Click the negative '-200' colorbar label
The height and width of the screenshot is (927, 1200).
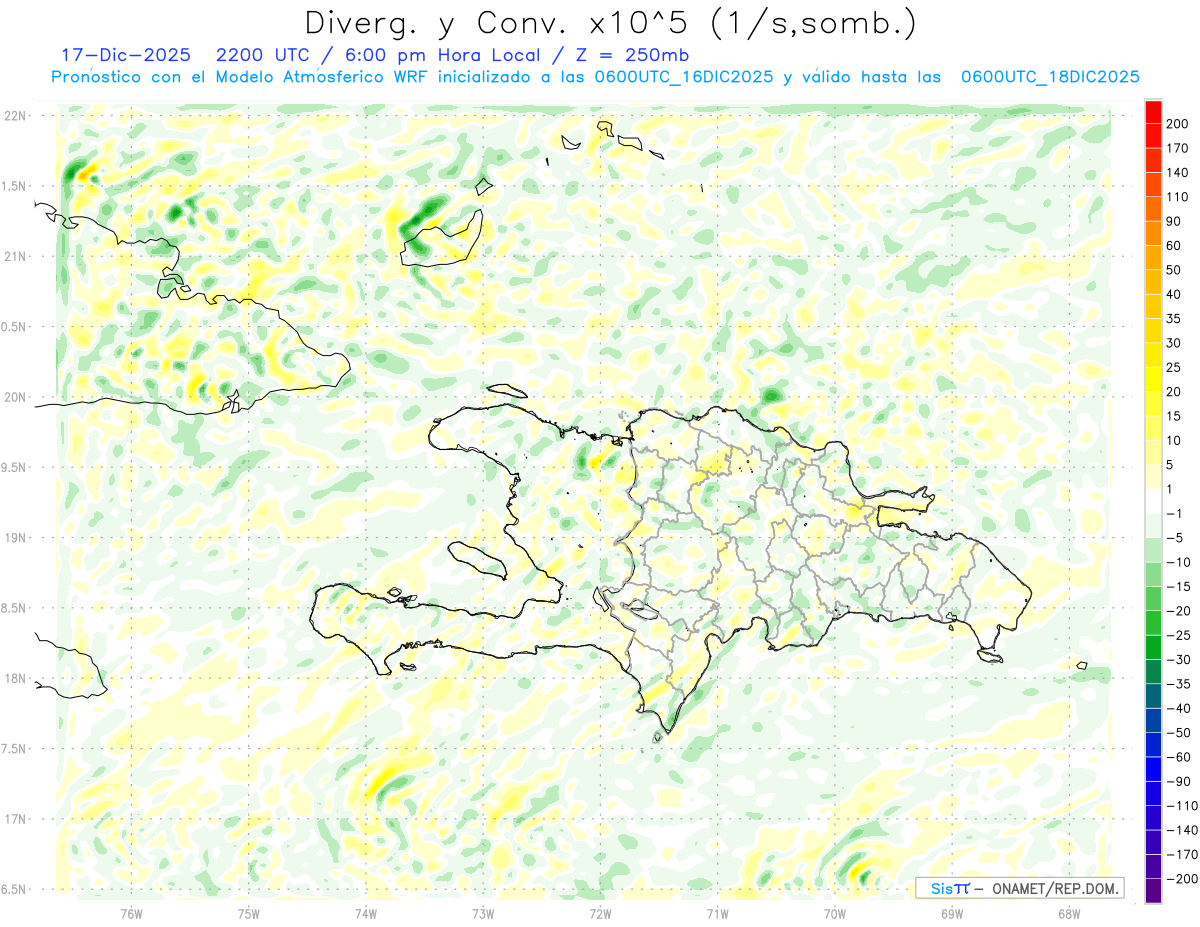pos(1182,879)
